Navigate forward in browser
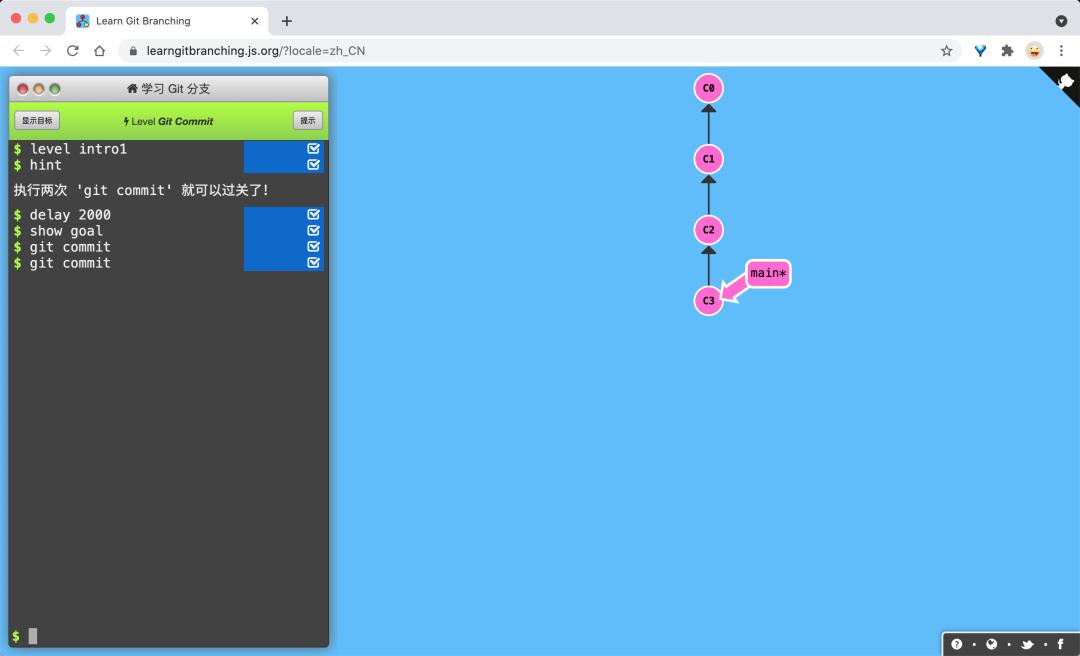Screen dimensions: 1080x656 click(x=45, y=50)
